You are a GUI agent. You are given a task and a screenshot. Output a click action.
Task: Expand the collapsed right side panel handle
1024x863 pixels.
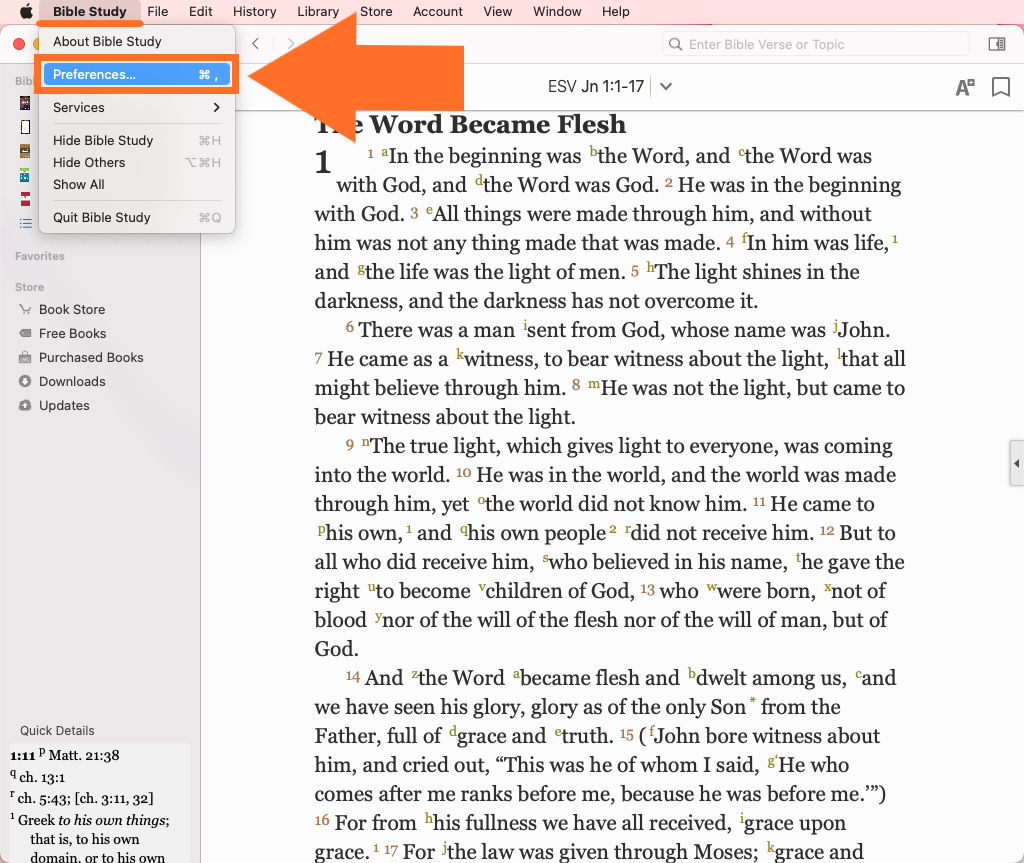tap(1016, 464)
